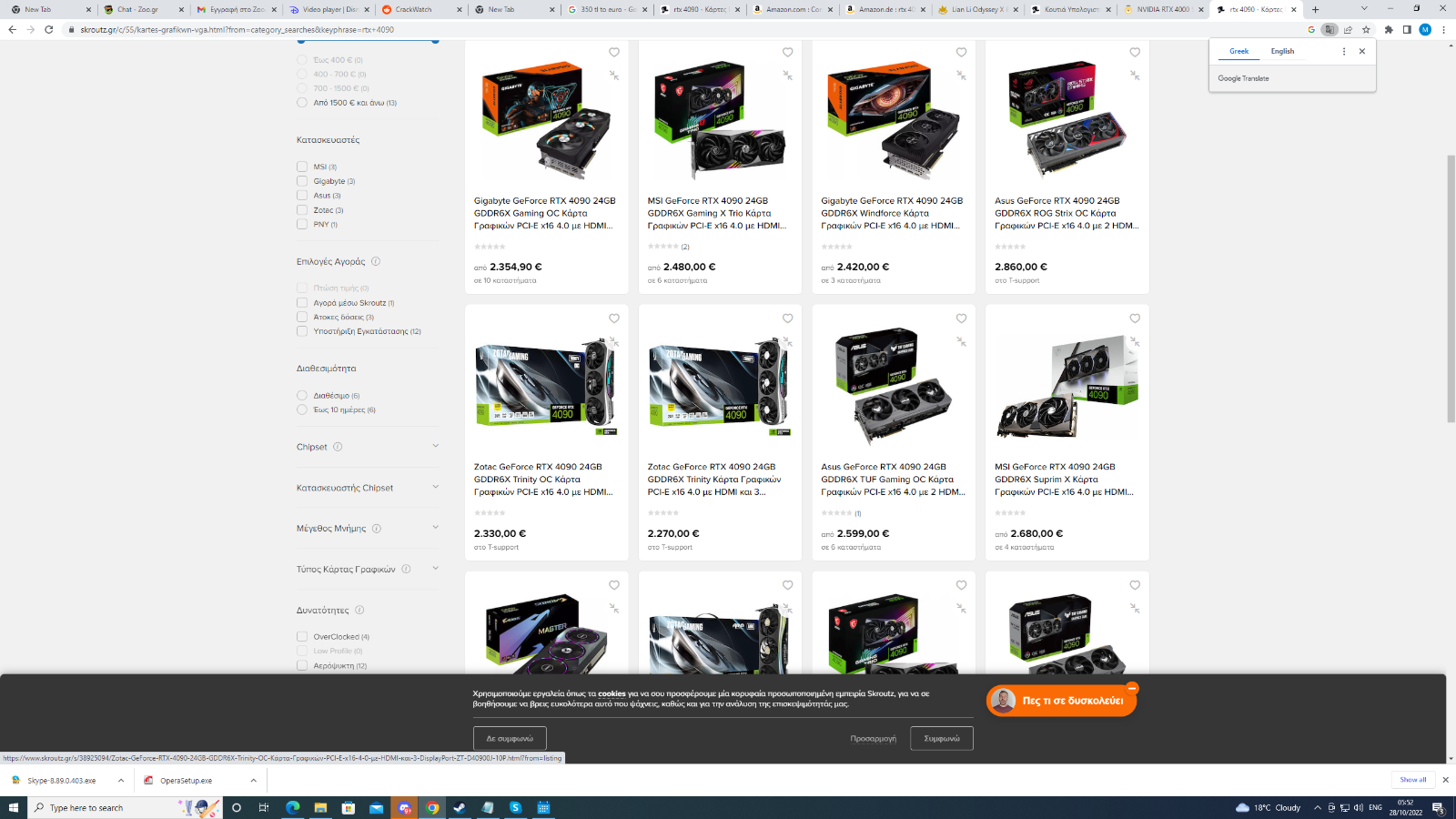Enable Άτοκες δόσεις filter
1456x819 pixels.
302,317
